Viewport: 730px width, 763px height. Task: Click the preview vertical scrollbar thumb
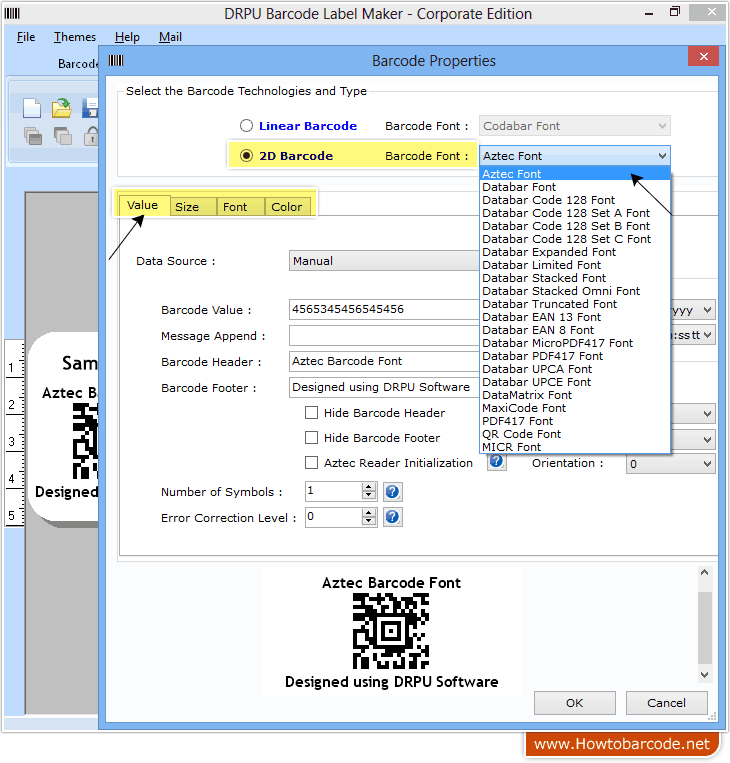coord(704,628)
